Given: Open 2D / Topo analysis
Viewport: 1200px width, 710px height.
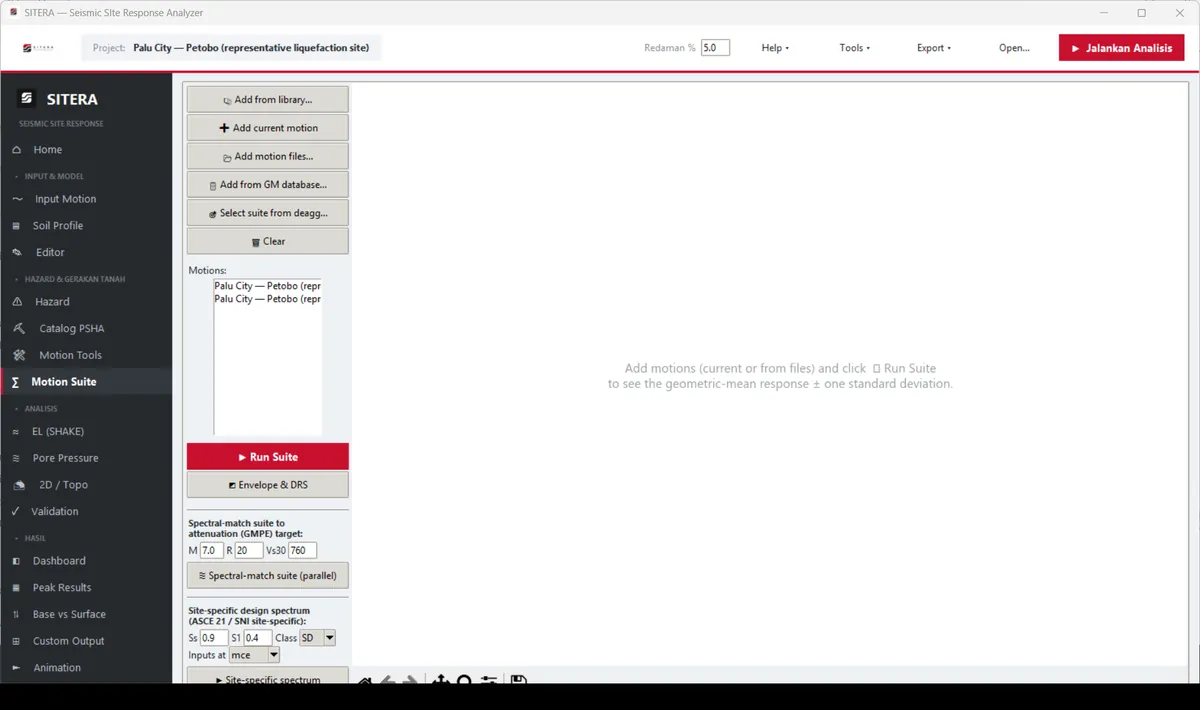Looking at the screenshot, I should click(86, 485).
